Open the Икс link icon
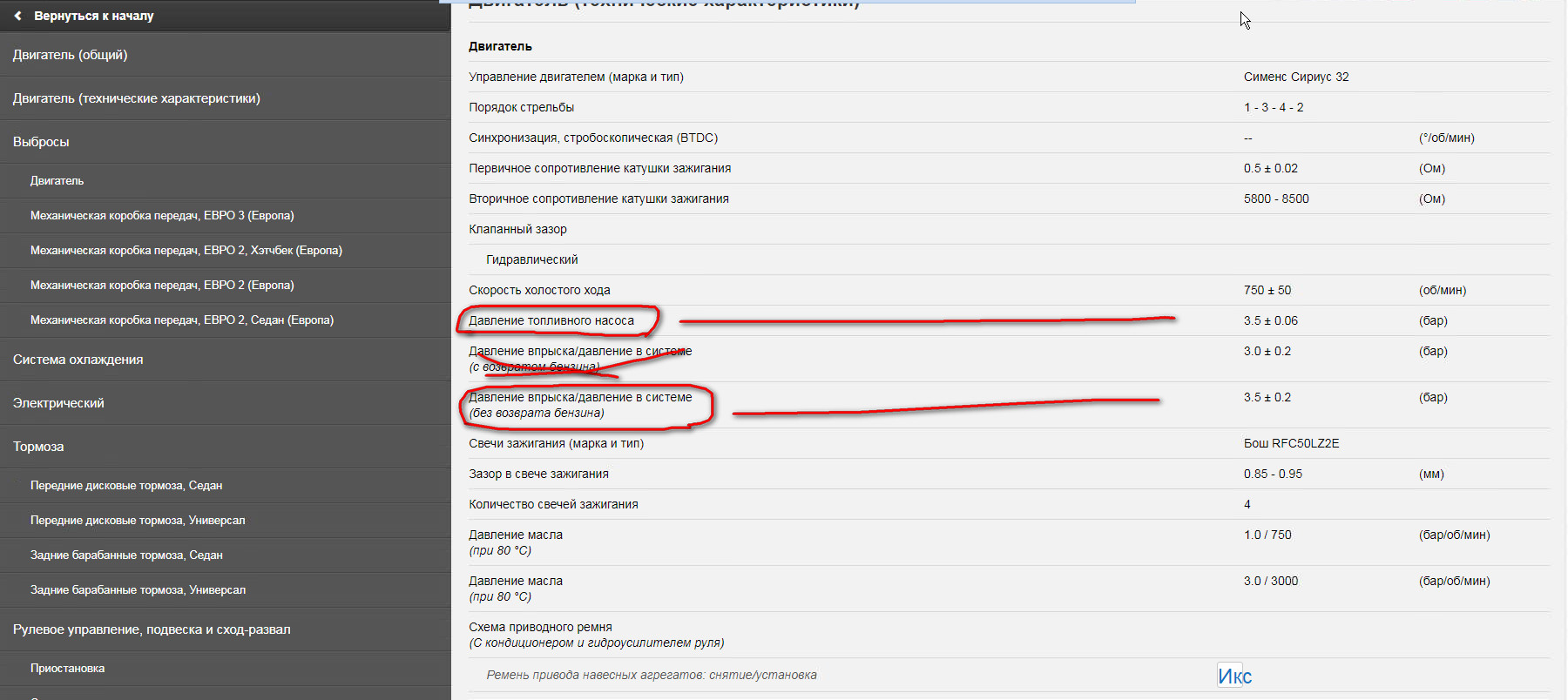 click(x=1233, y=676)
